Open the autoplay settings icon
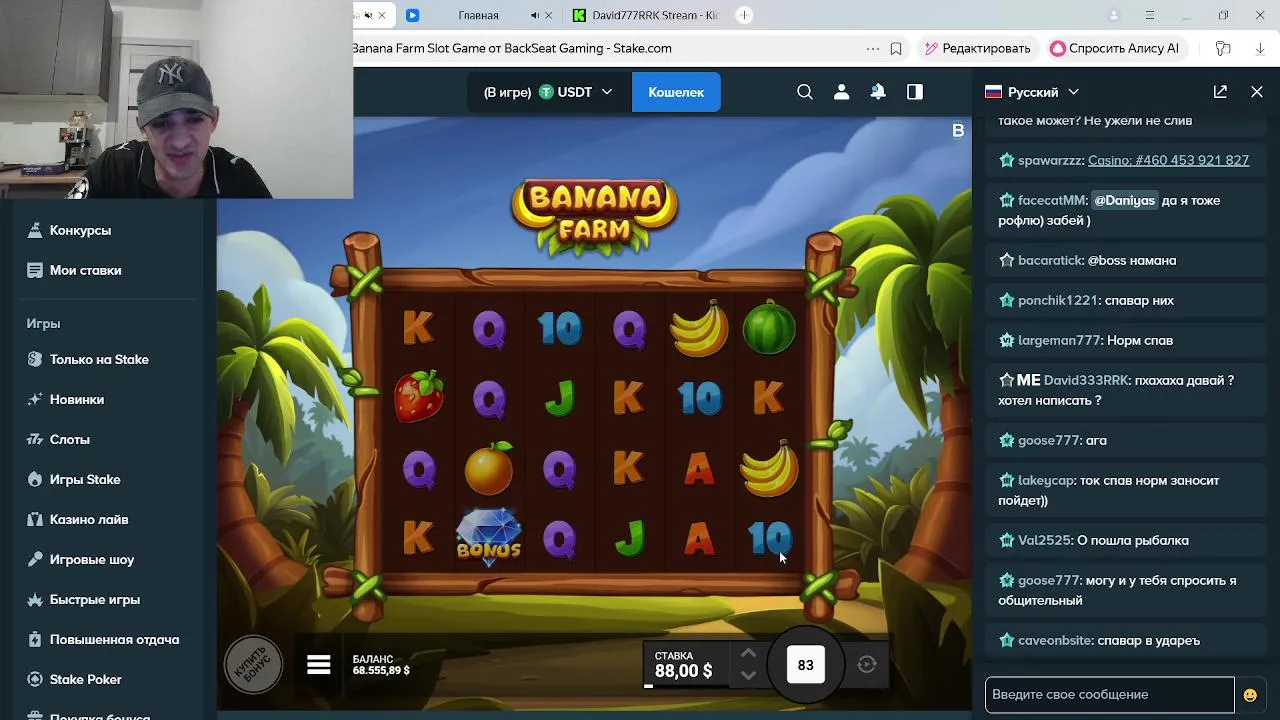The image size is (1280, 720). click(x=867, y=664)
